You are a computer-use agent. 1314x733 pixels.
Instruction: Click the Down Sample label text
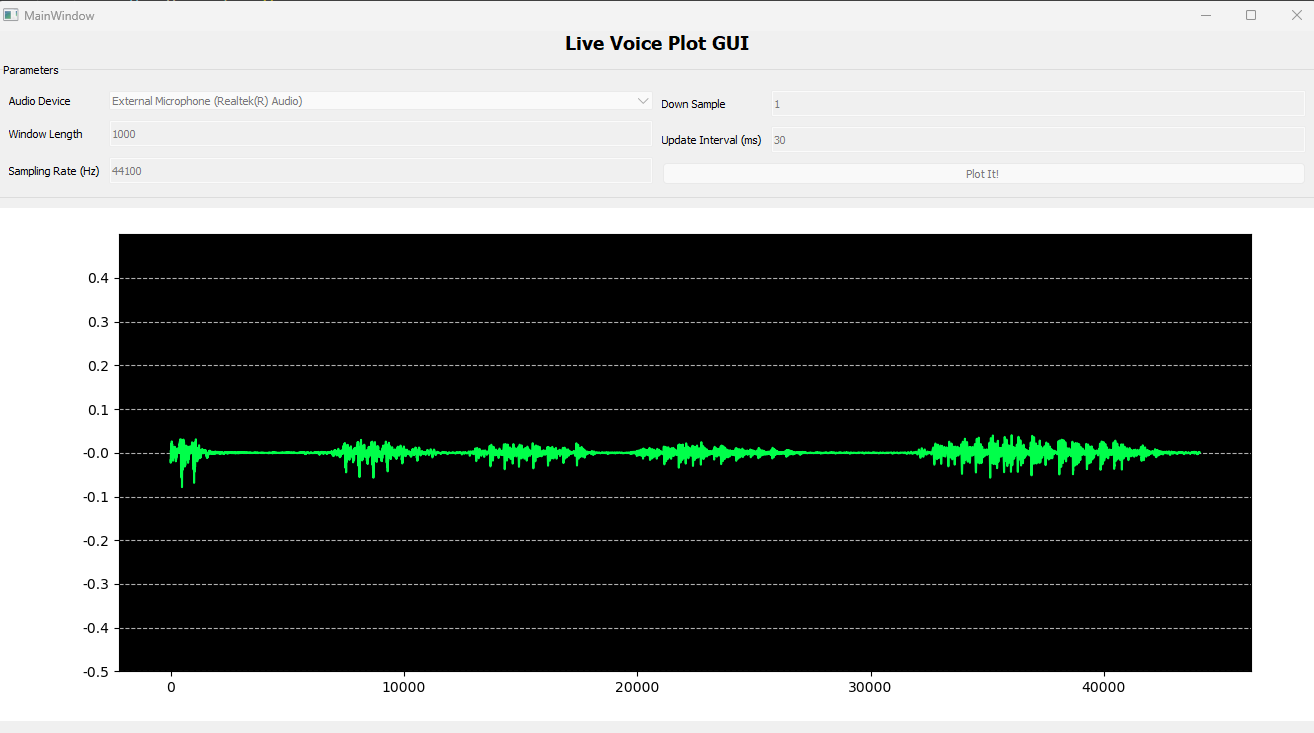[693, 104]
